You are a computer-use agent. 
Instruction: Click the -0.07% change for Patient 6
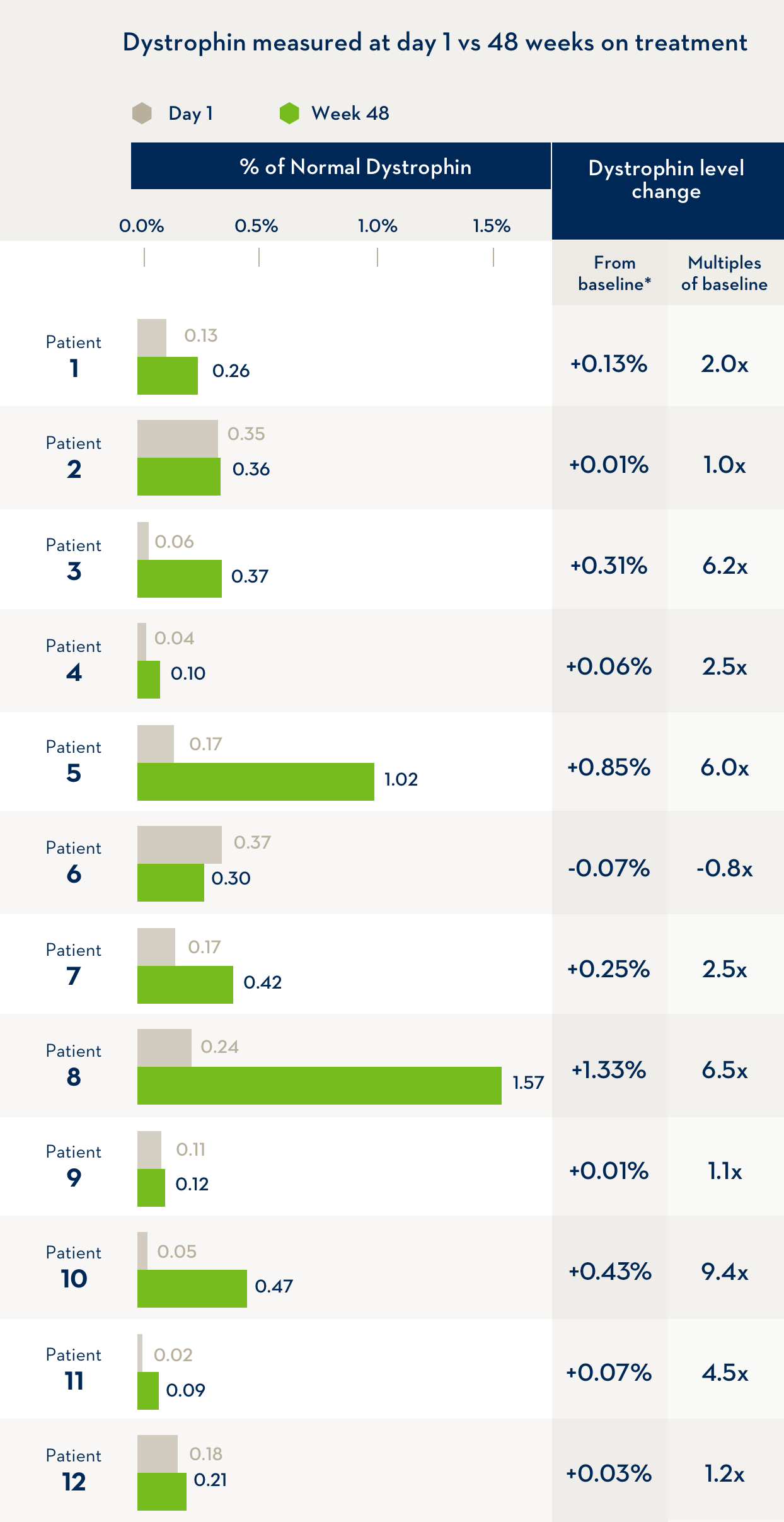tap(609, 868)
